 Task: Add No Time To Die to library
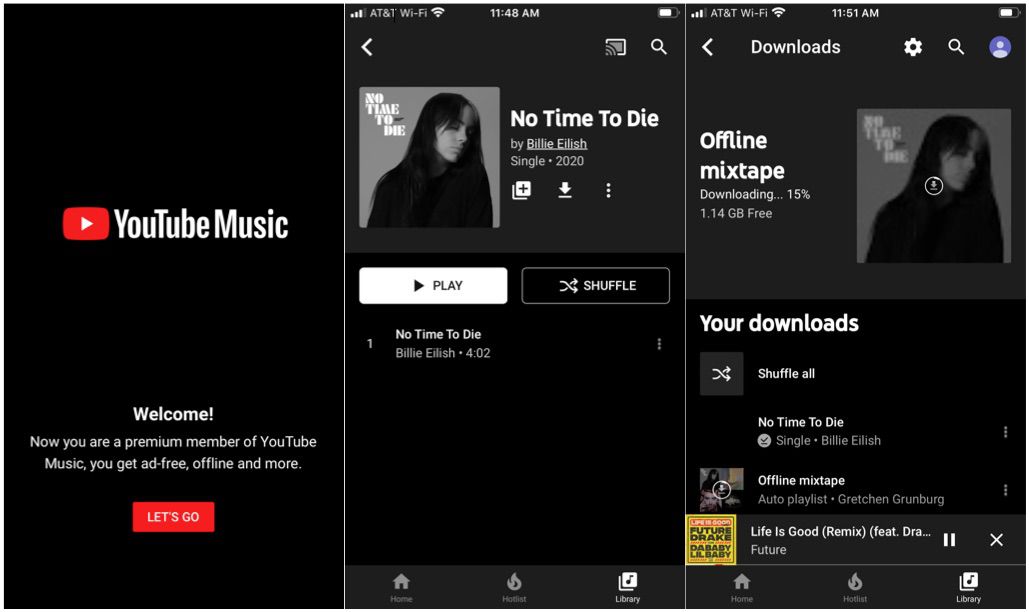[x=522, y=190]
